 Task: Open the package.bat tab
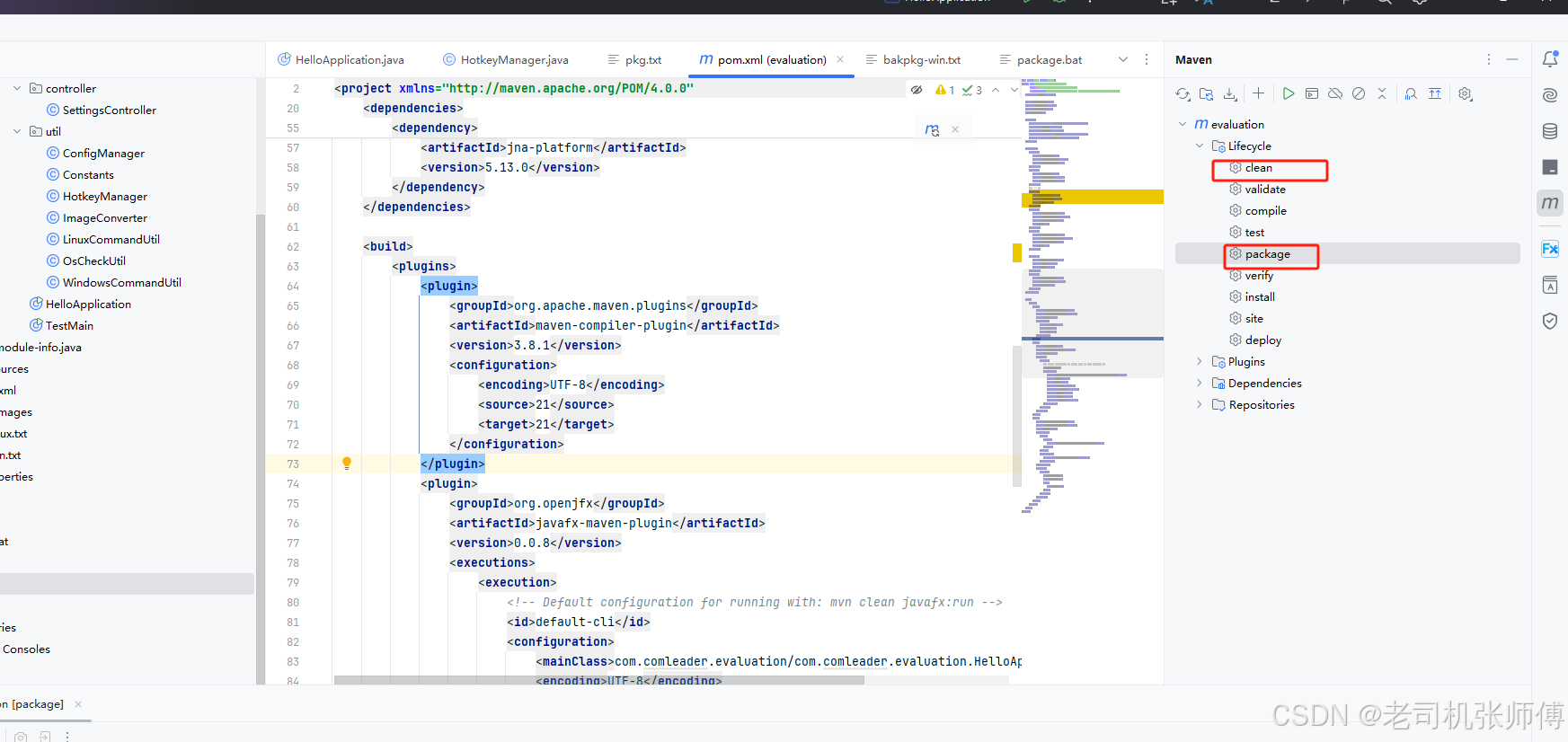pyautogui.click(x=1041, y=60)
